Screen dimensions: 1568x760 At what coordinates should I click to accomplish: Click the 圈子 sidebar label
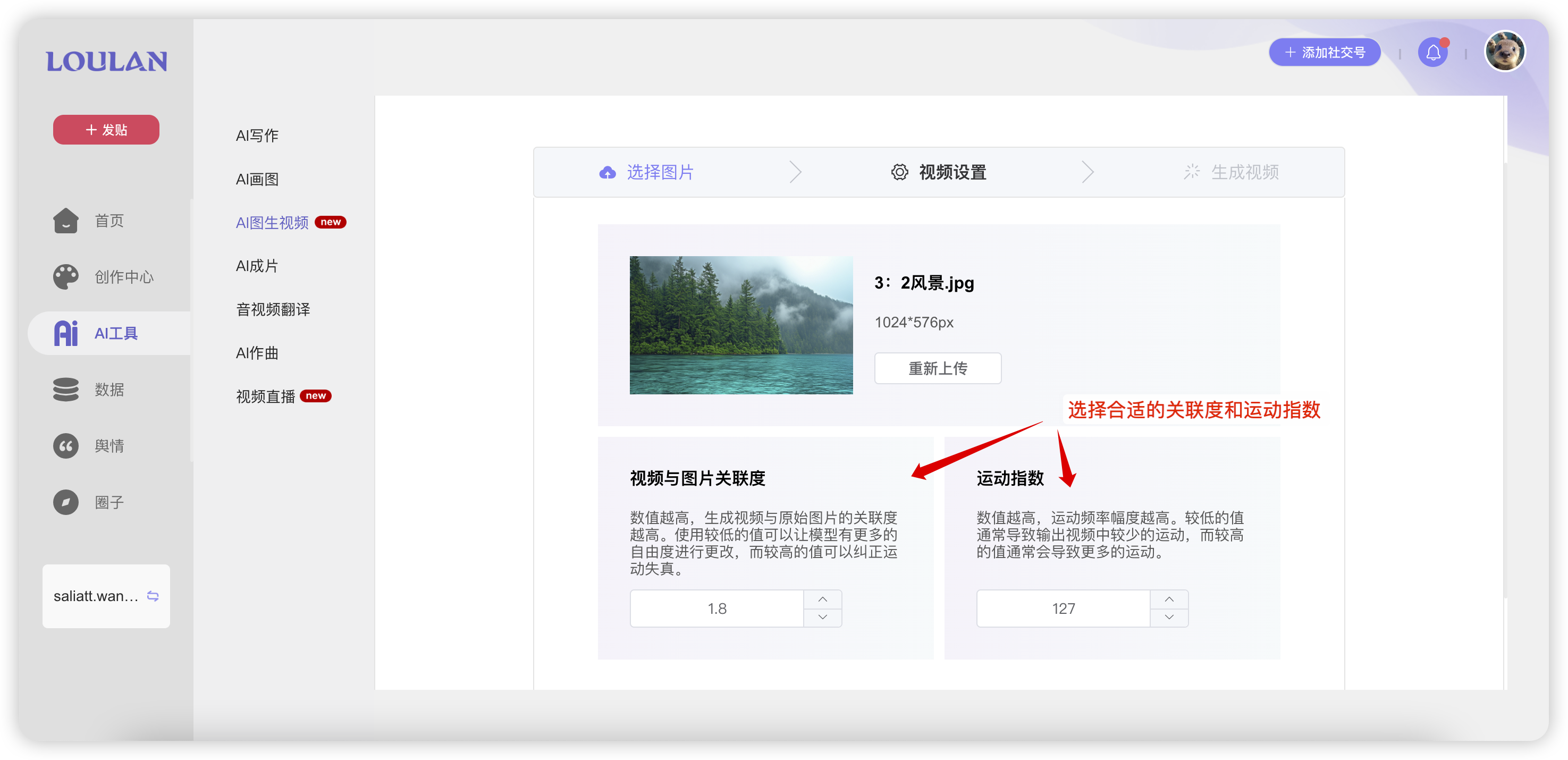point(109,503)
